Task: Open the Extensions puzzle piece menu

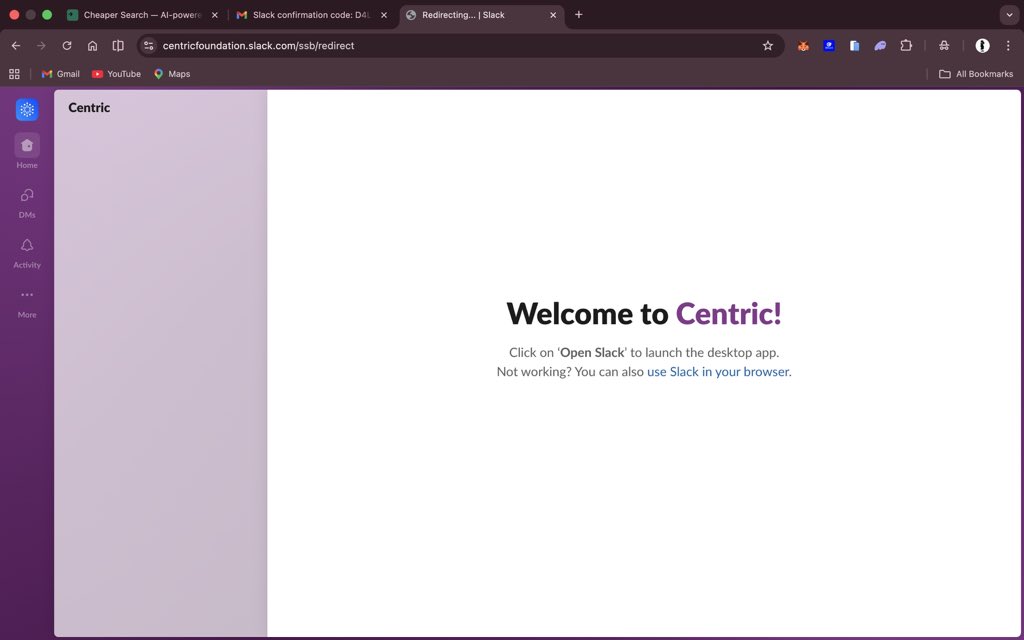Action: (906, 46)
